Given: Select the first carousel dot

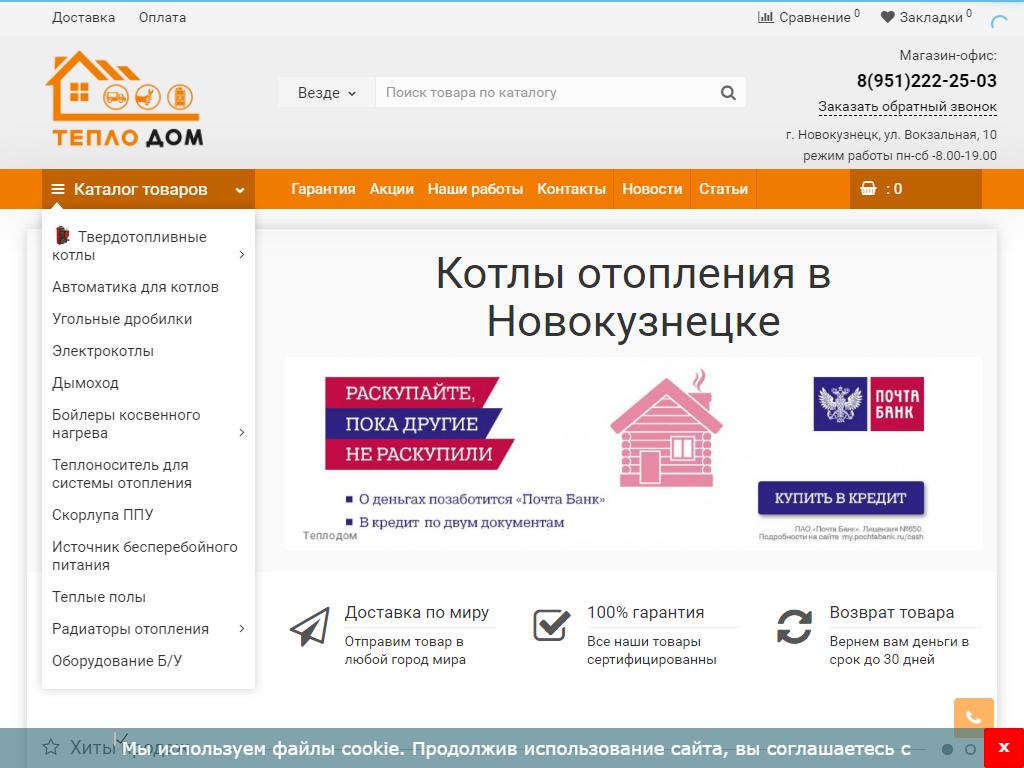Looking at the screenshot, I should click(947, 749).
